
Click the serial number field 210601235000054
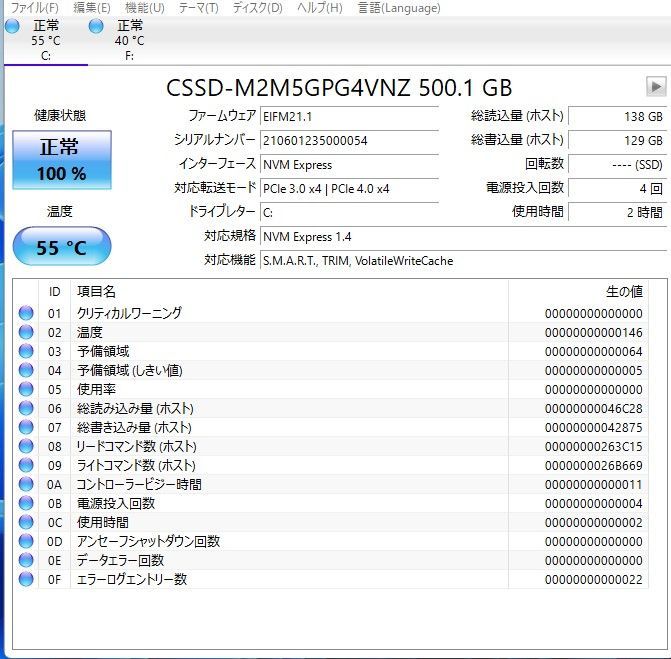(349, 140)
